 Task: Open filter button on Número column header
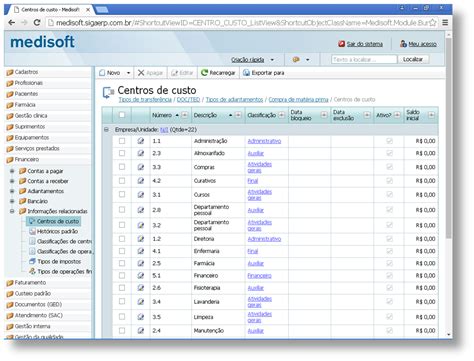click(185, 115)
